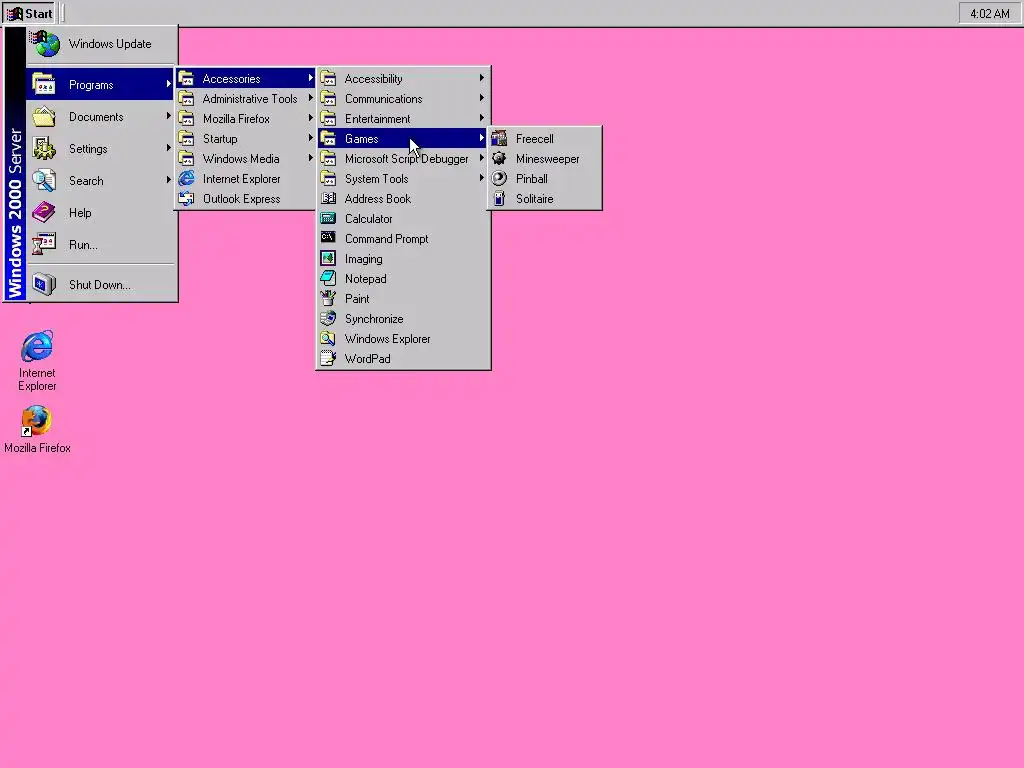
Task: Select Games in Accessories menu
Action: (402, 138)
